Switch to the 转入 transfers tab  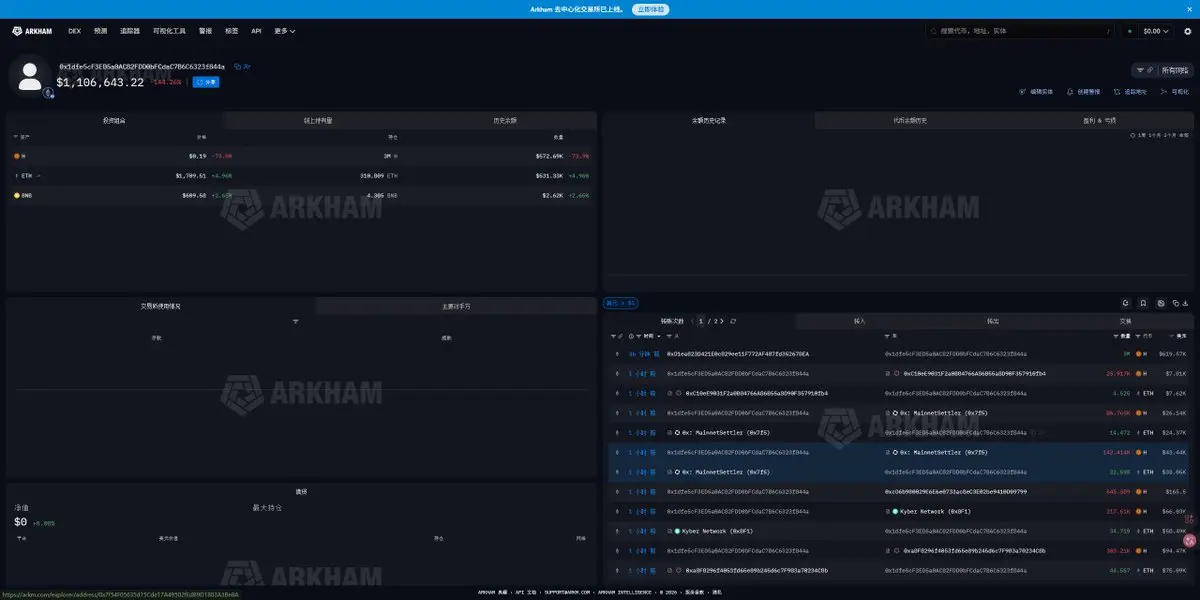tap(860, 321)
